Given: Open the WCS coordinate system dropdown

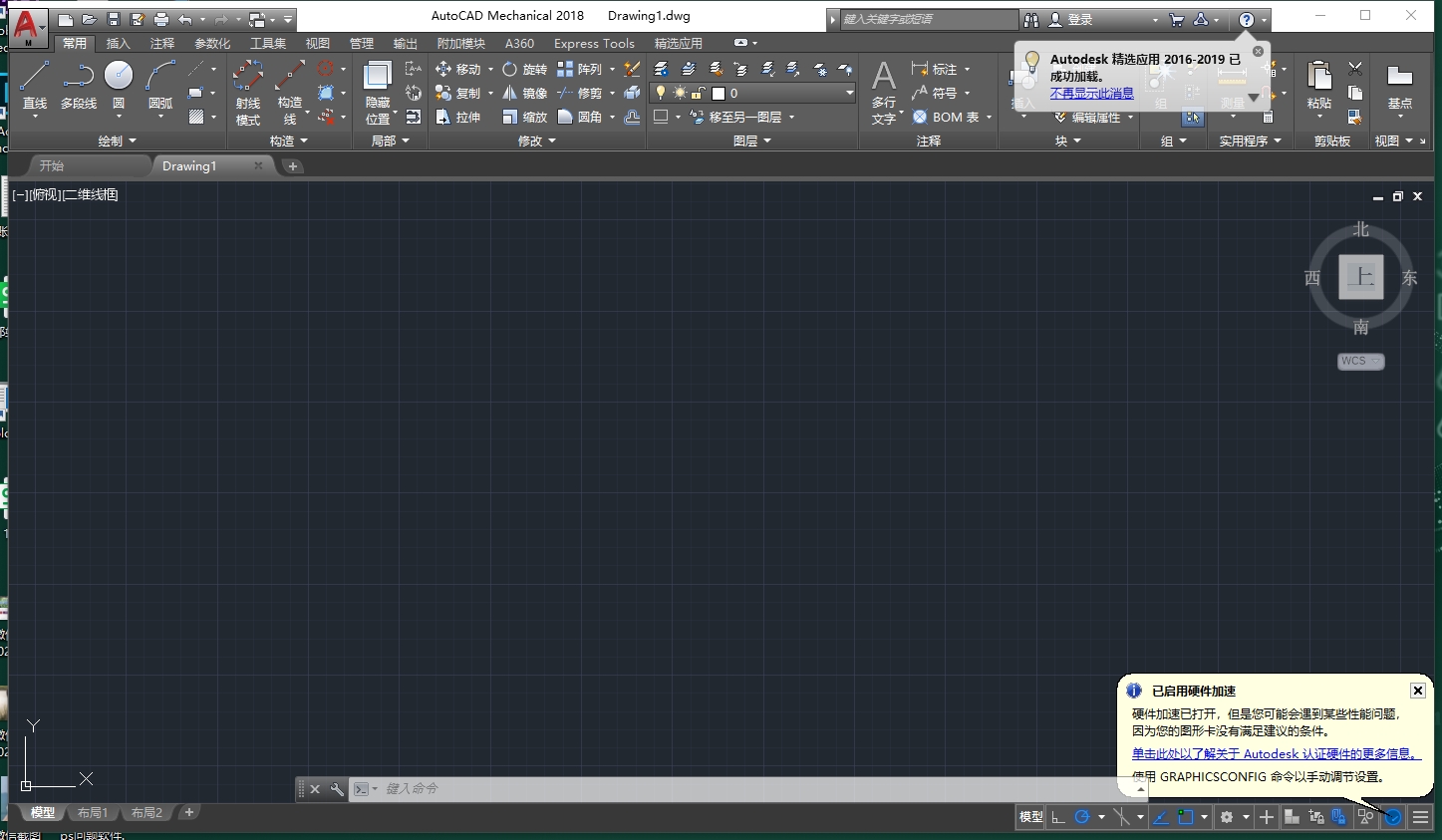Looking at the screenshot, I should point(1361,362).
